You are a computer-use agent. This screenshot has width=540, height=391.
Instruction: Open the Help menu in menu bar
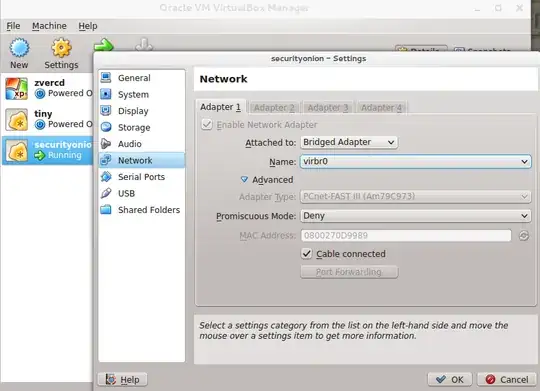tap(88, 26)
